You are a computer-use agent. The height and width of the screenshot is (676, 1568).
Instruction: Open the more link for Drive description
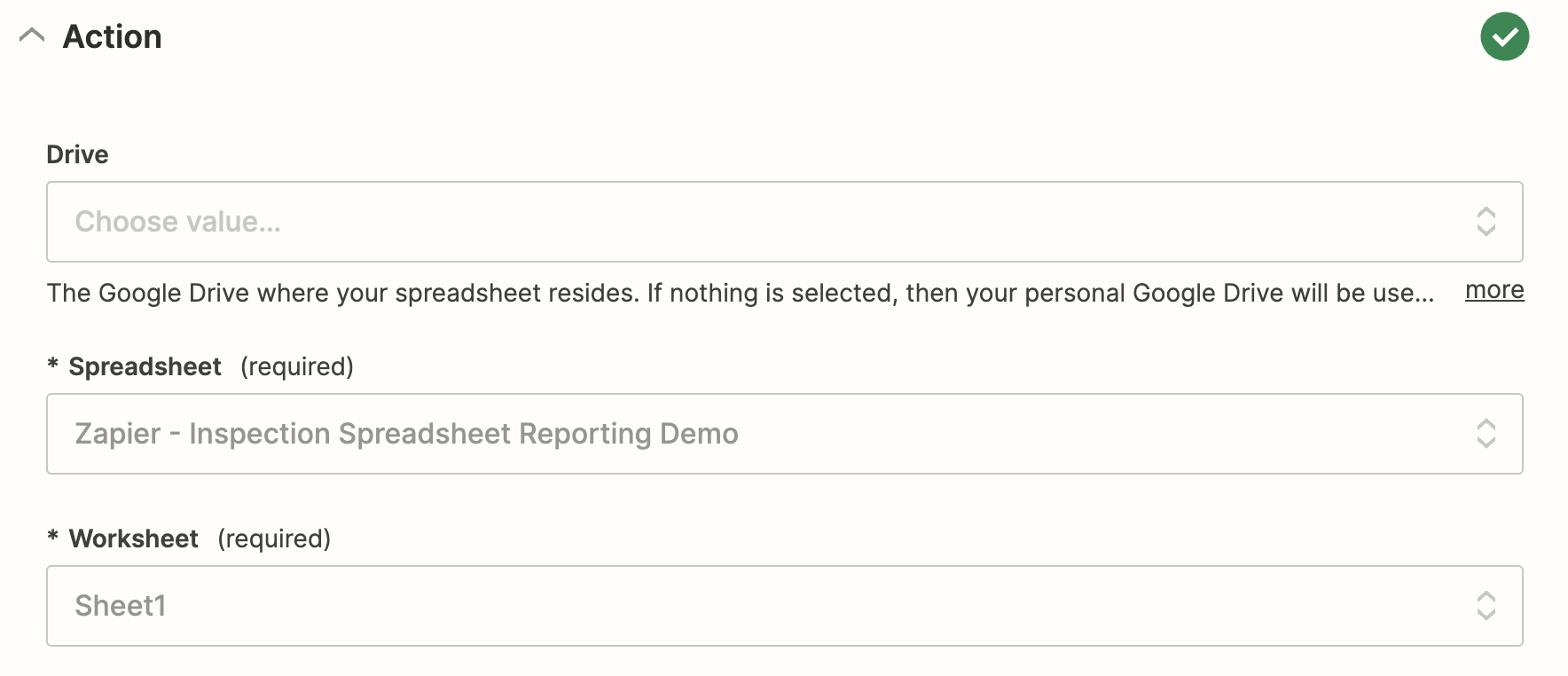pos(1494,290)
